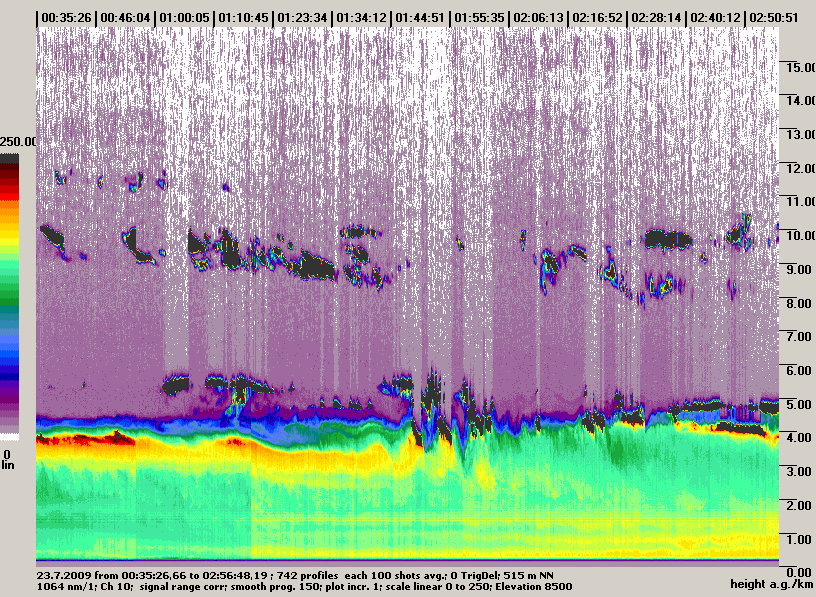Click the '742 profiles' text in the footer
This screenshot has width=816, height=597.
308,576
